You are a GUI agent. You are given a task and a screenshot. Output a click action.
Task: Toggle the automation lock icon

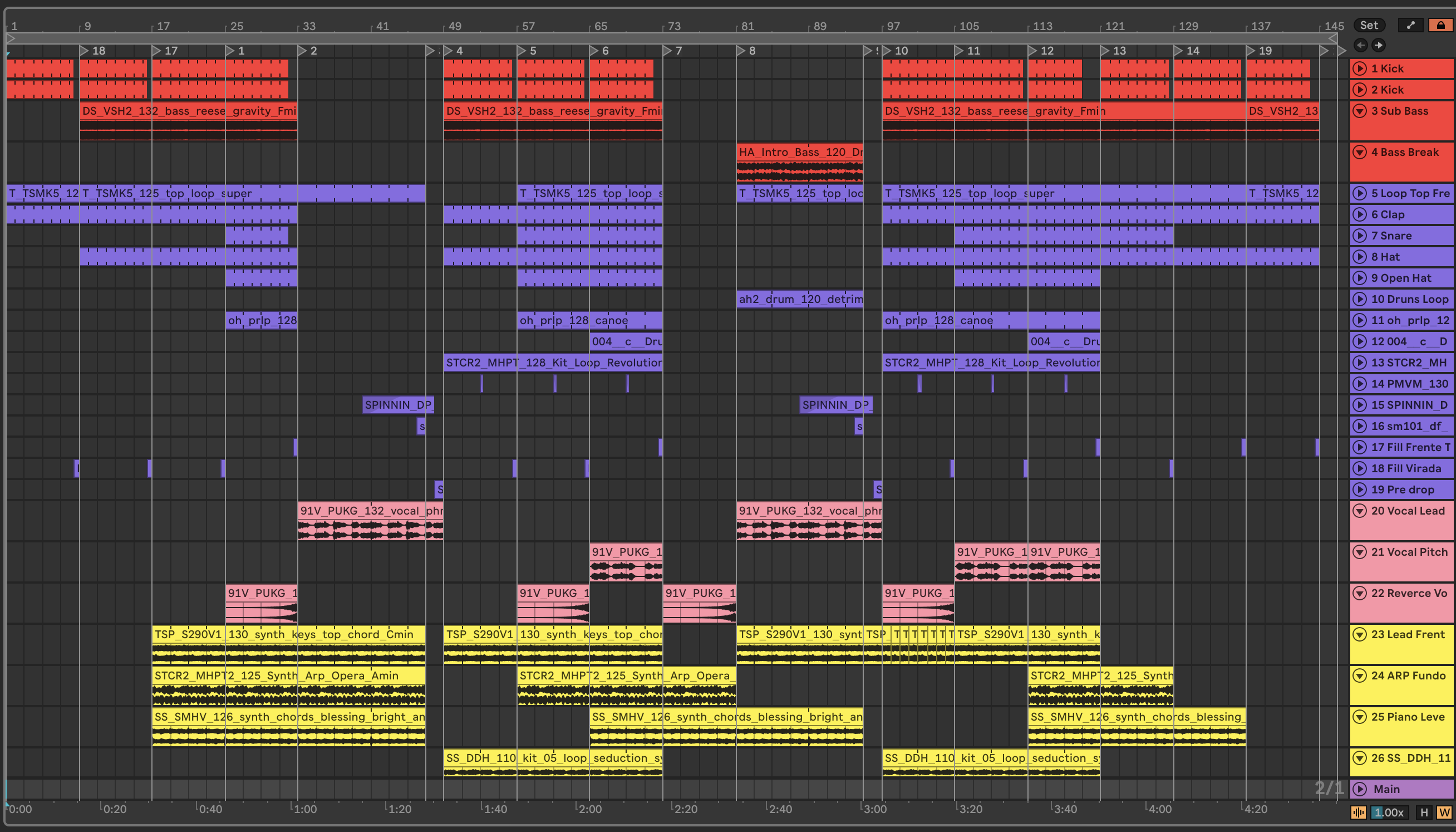pyautogui.click(x=1440, y=25)
